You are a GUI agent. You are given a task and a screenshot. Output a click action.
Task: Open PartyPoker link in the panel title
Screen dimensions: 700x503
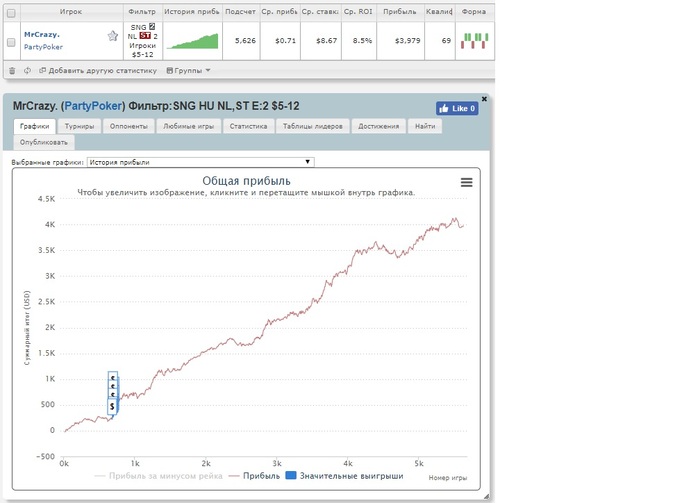93,106
